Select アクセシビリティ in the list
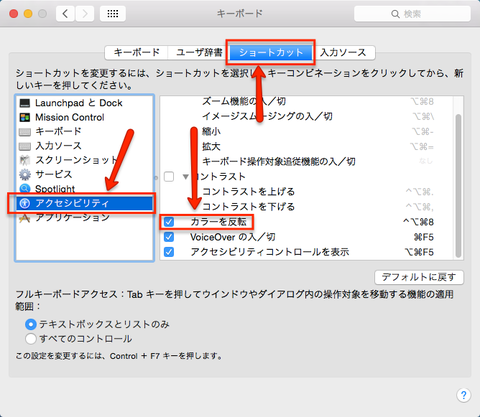Image resolution: width=480 pixels, height=417 pixels. (x=84, y=203)
